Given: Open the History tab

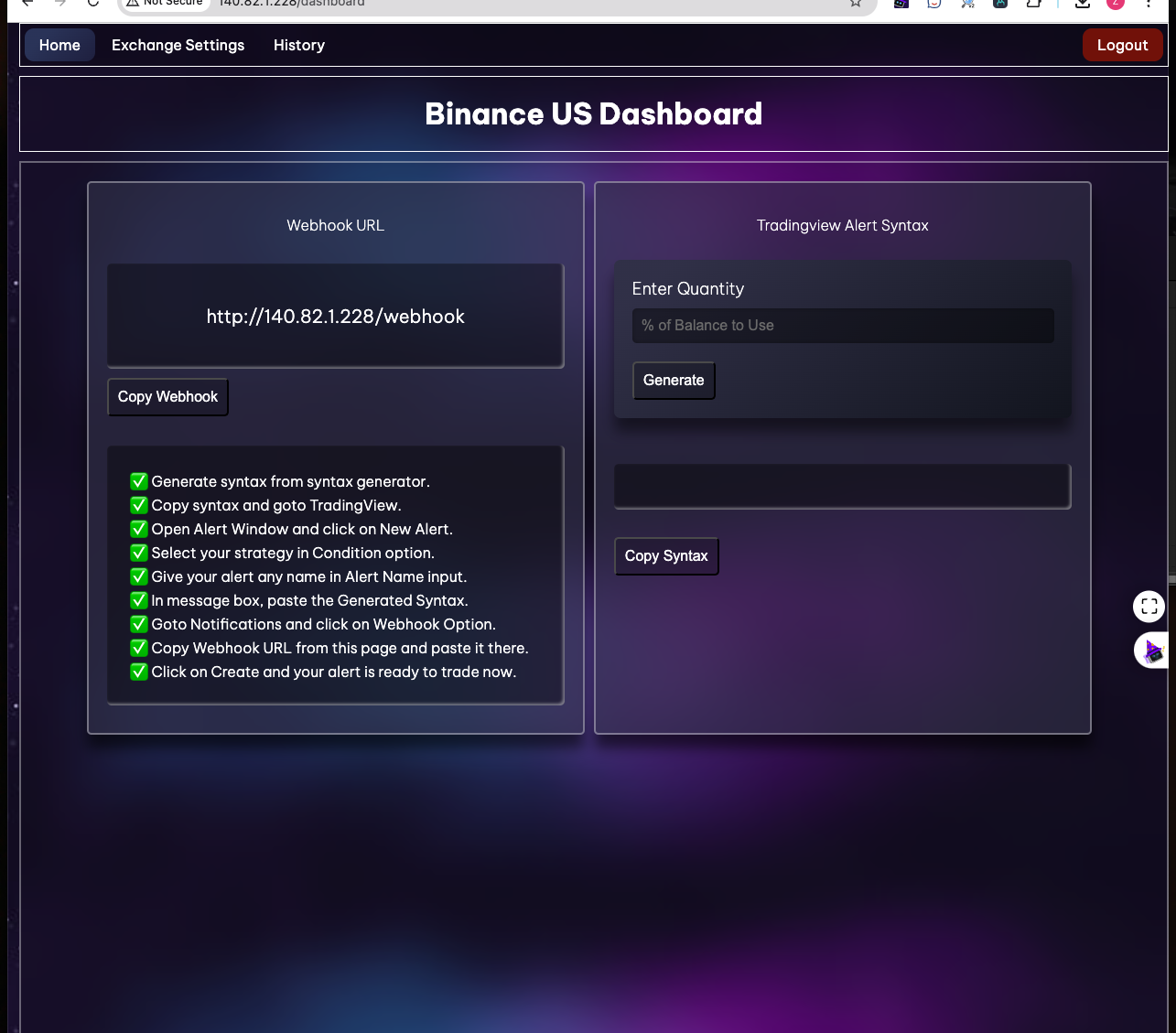Looking at the screenshot, I should pyautogui.click(x=298, y=45).
